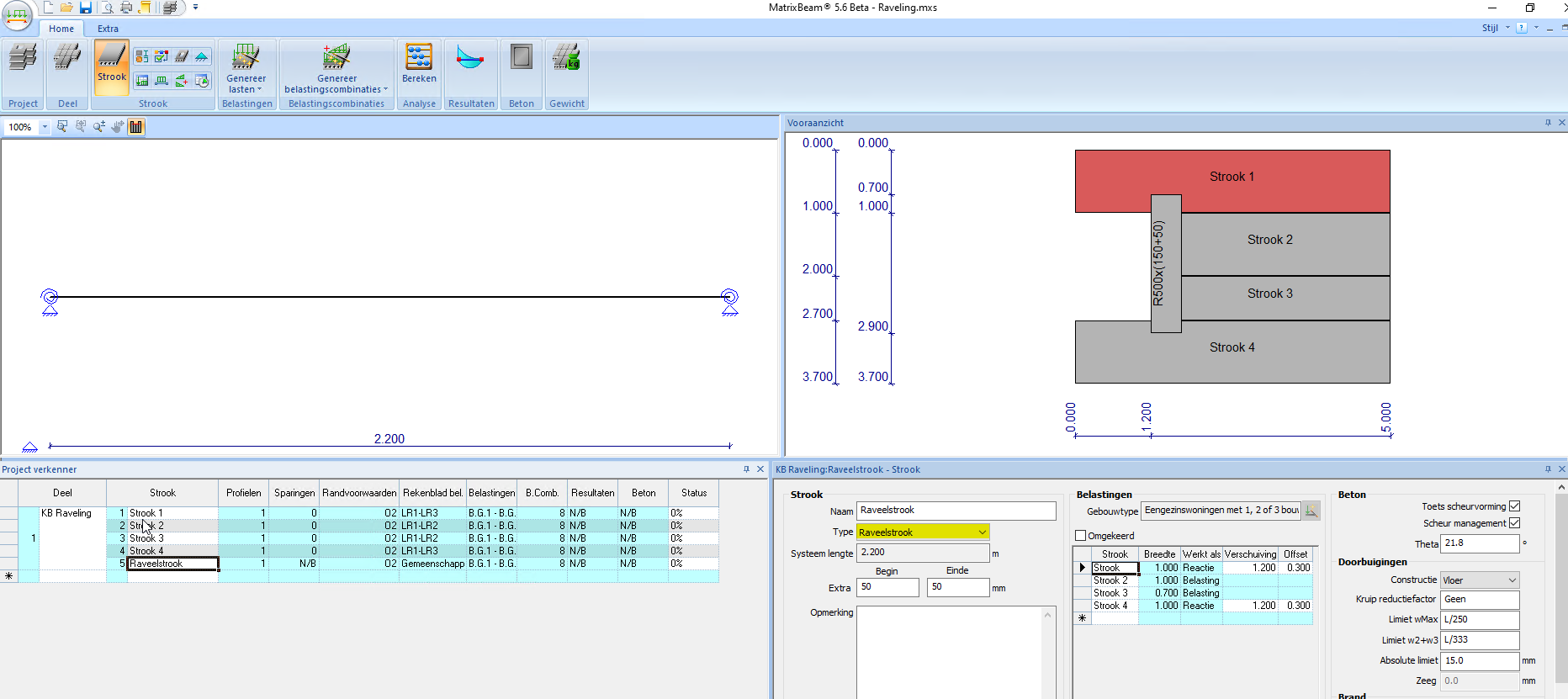The width and height of the screenshot is (1568, 699).
Task: Open print preview from the quick access toolbar
Action: pos(107,8)
